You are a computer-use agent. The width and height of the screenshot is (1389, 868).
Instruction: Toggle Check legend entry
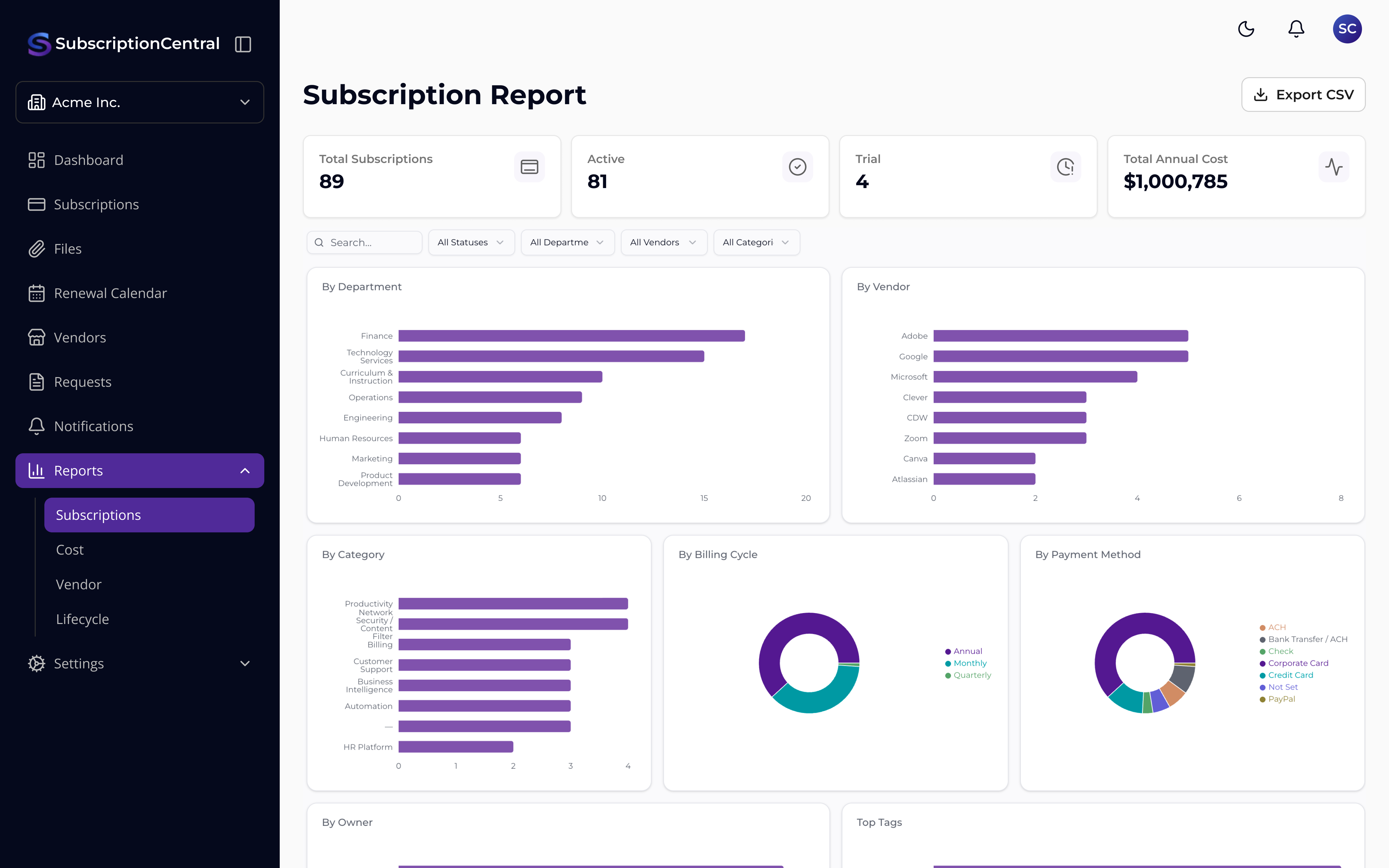pyautogui.click(x=1276, y=651)
